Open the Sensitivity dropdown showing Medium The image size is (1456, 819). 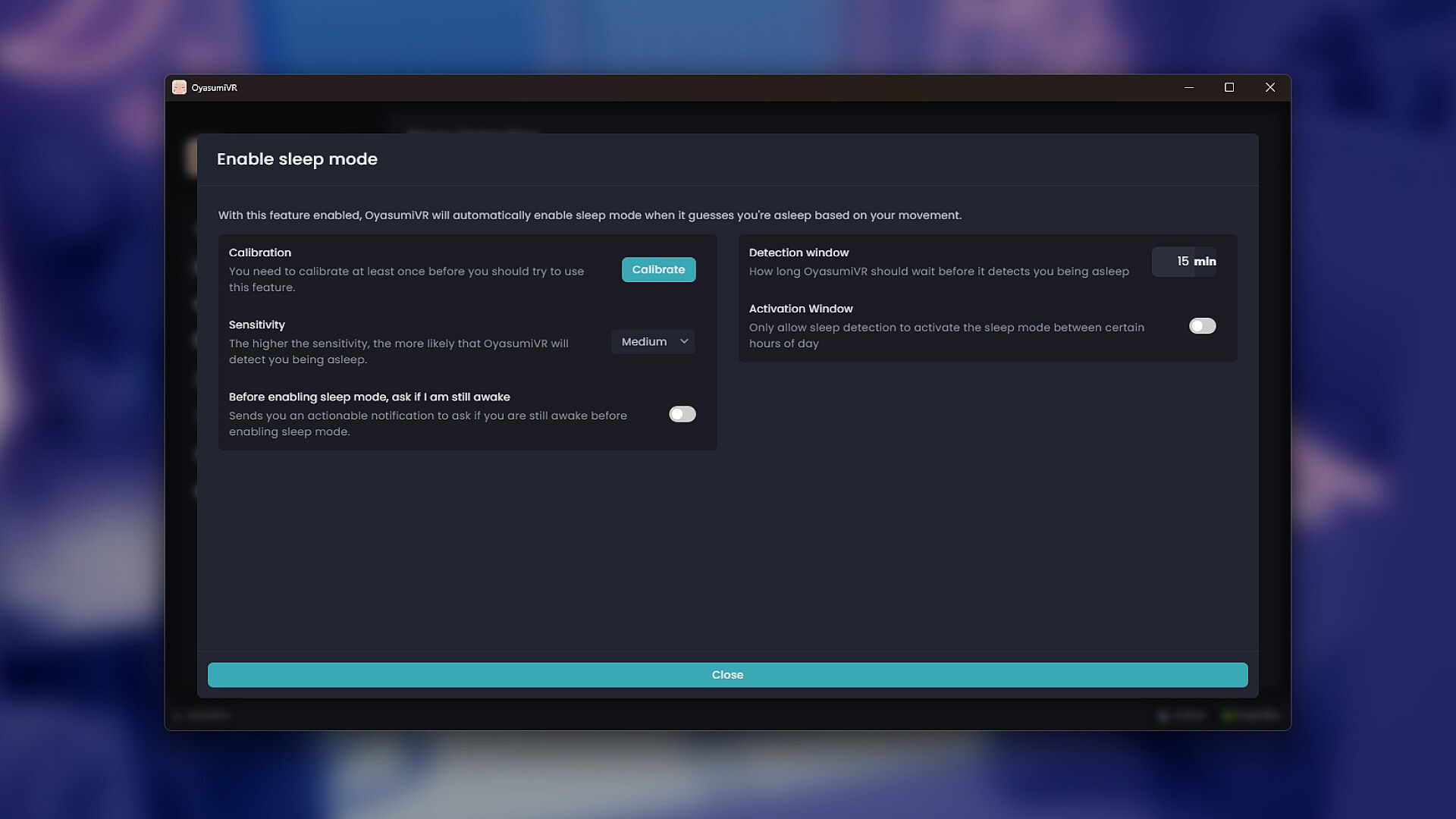pos(653,342)
